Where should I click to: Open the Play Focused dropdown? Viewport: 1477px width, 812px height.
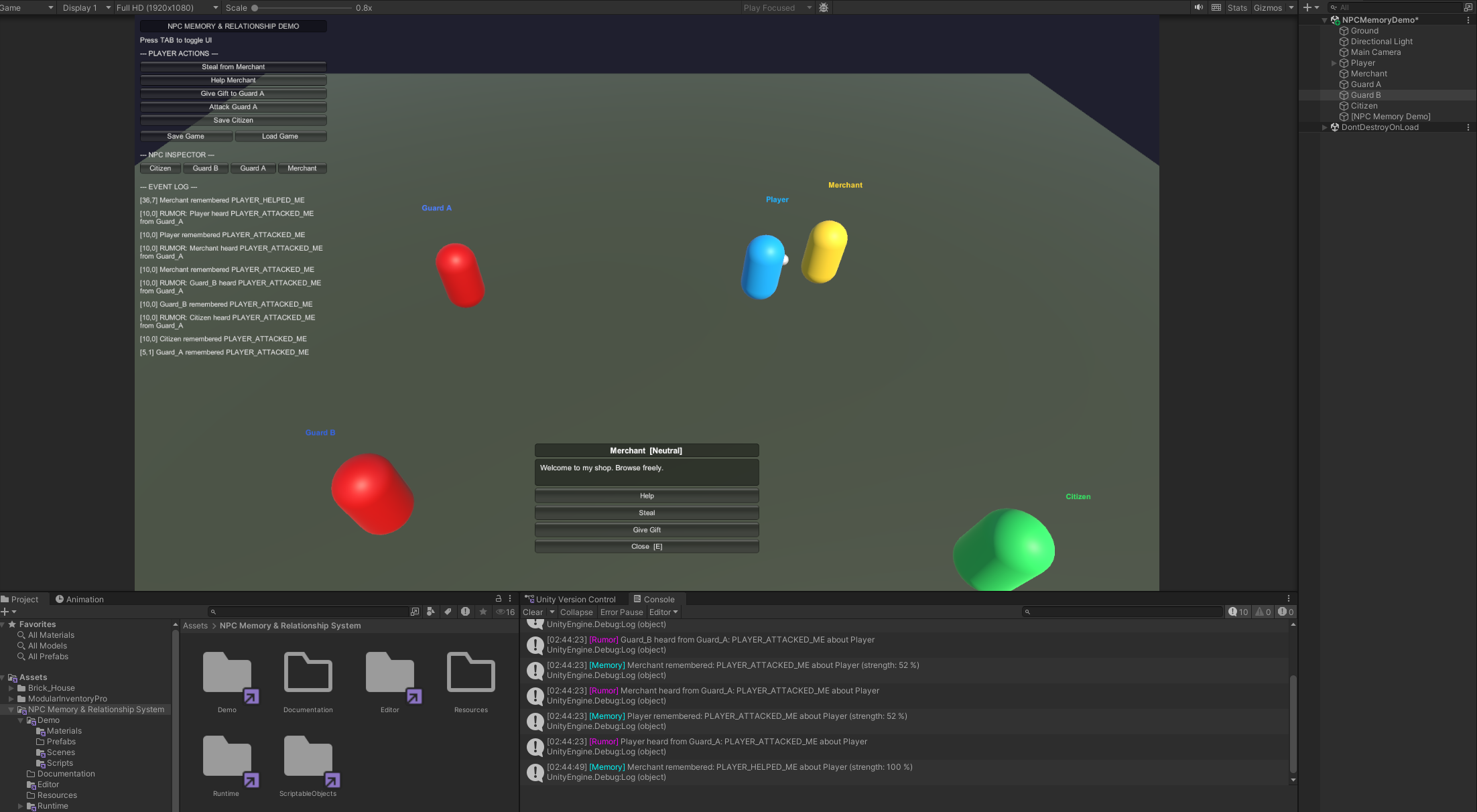[x=777, y=7]
